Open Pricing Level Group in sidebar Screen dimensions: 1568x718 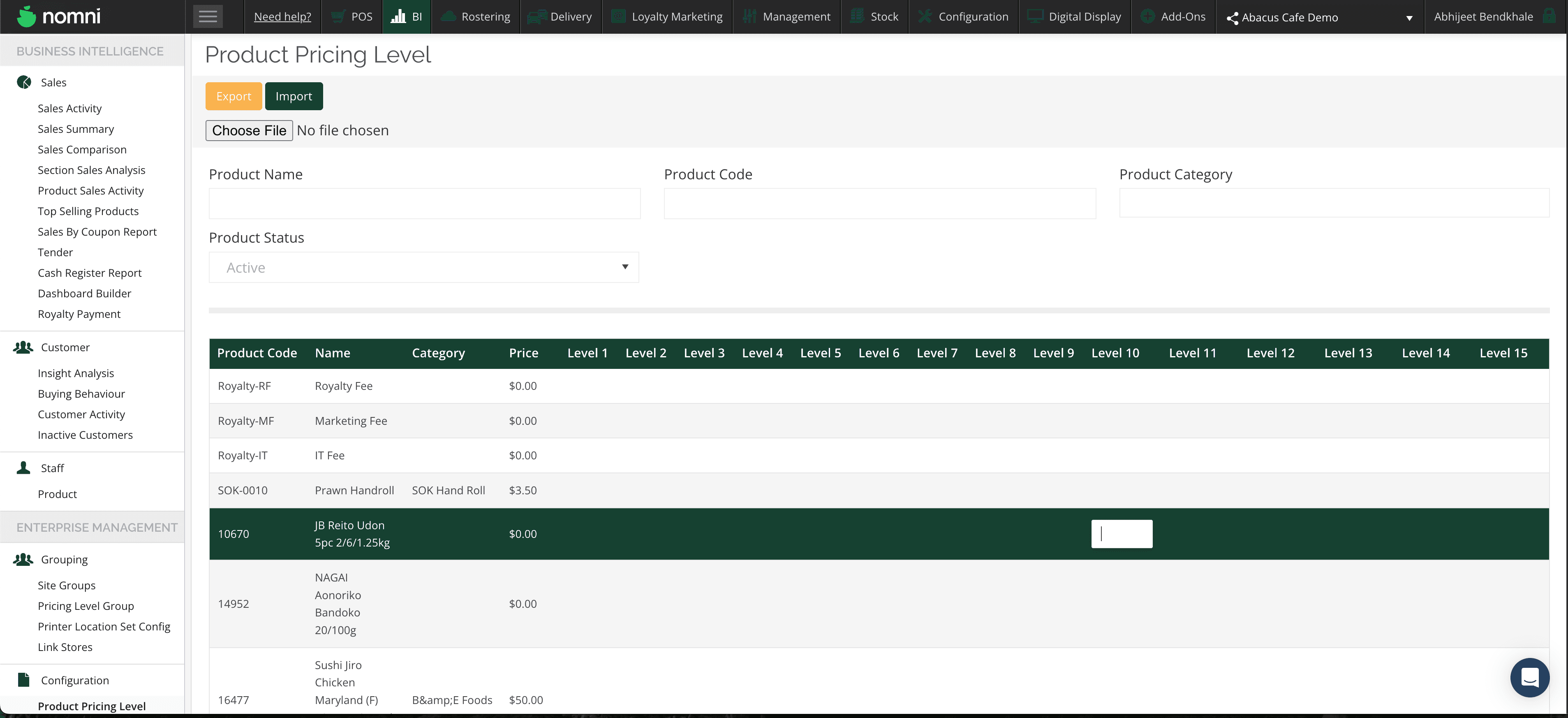[x=86, y=605]
